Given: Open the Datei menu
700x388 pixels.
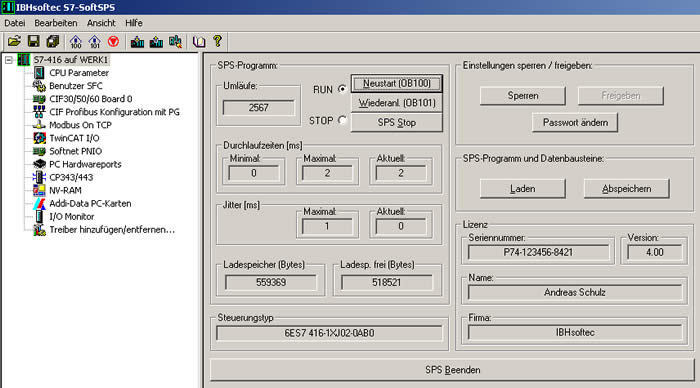Looking at the screenshot, I should [15, 23].
